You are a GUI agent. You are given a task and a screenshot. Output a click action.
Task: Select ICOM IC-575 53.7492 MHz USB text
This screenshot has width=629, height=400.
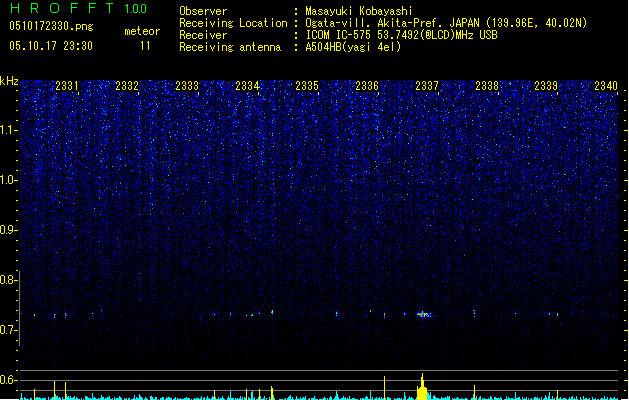point(402,35)
